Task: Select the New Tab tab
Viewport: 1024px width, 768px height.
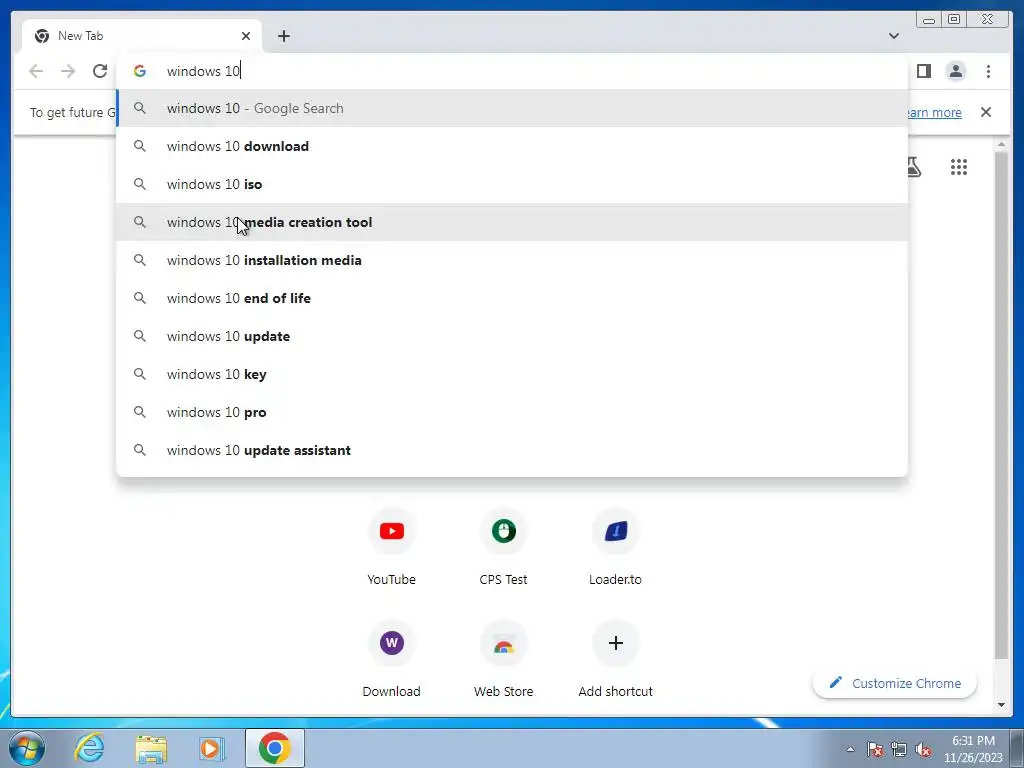Action: (x=142, y=36)
